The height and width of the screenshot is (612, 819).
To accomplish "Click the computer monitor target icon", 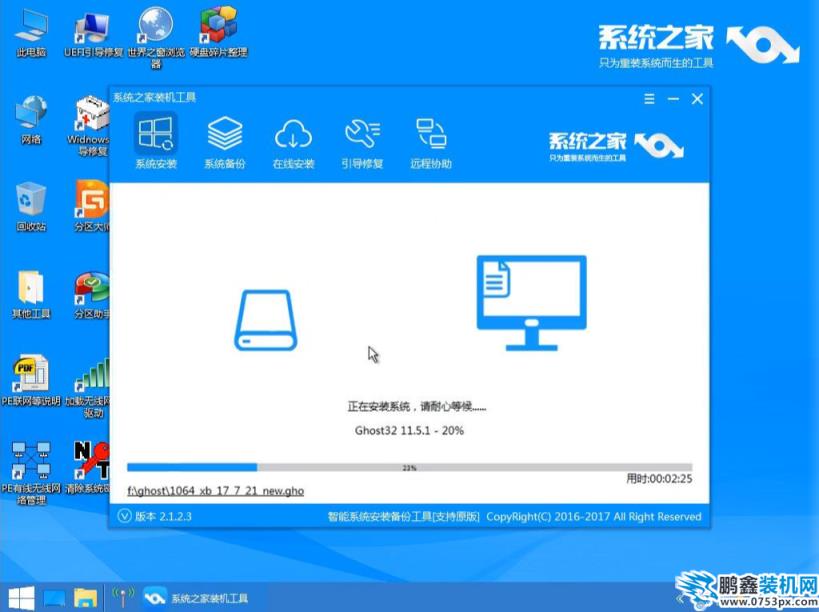I will [531, 303].
